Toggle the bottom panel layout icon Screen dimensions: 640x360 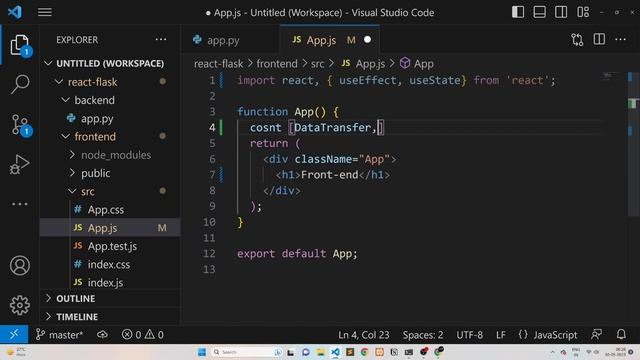(x=540, y=12)
